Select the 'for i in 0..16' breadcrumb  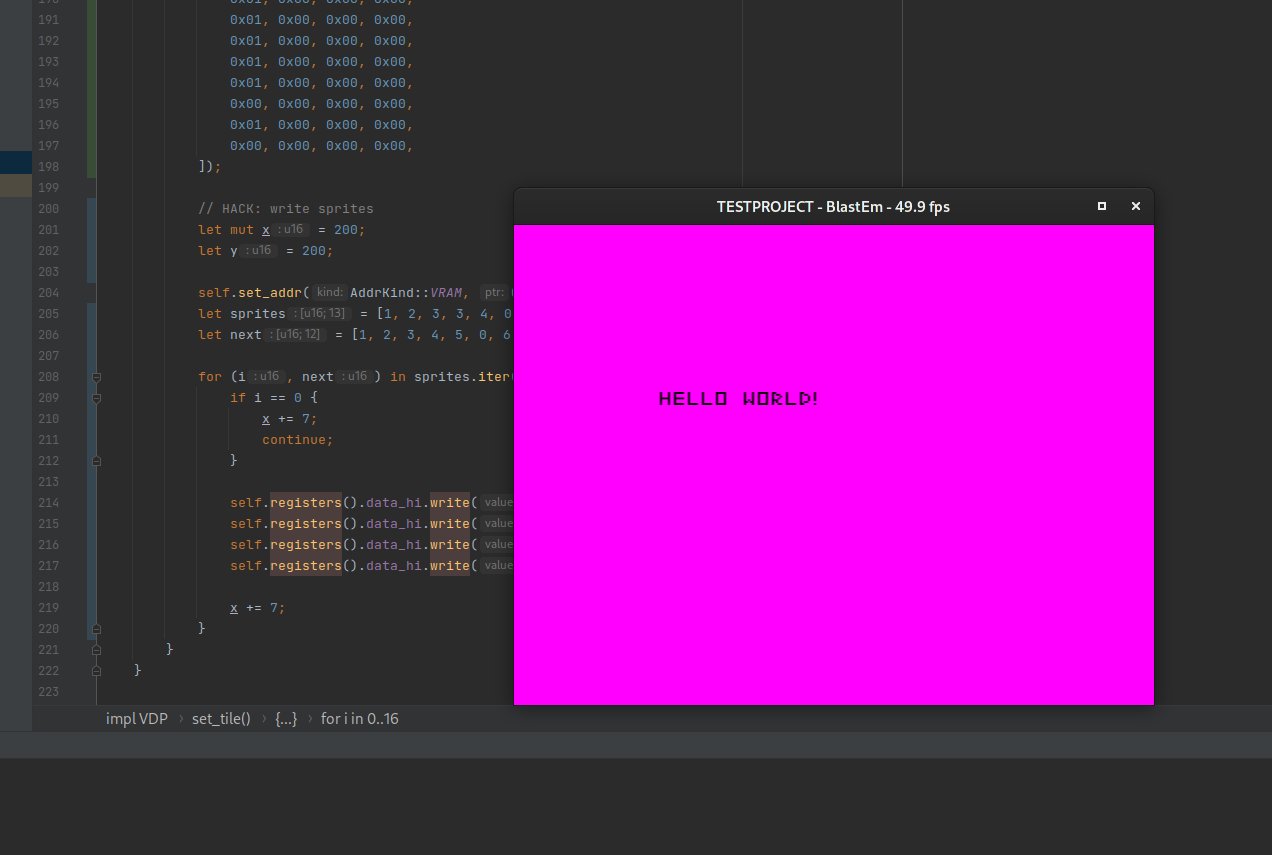(359, 718)
